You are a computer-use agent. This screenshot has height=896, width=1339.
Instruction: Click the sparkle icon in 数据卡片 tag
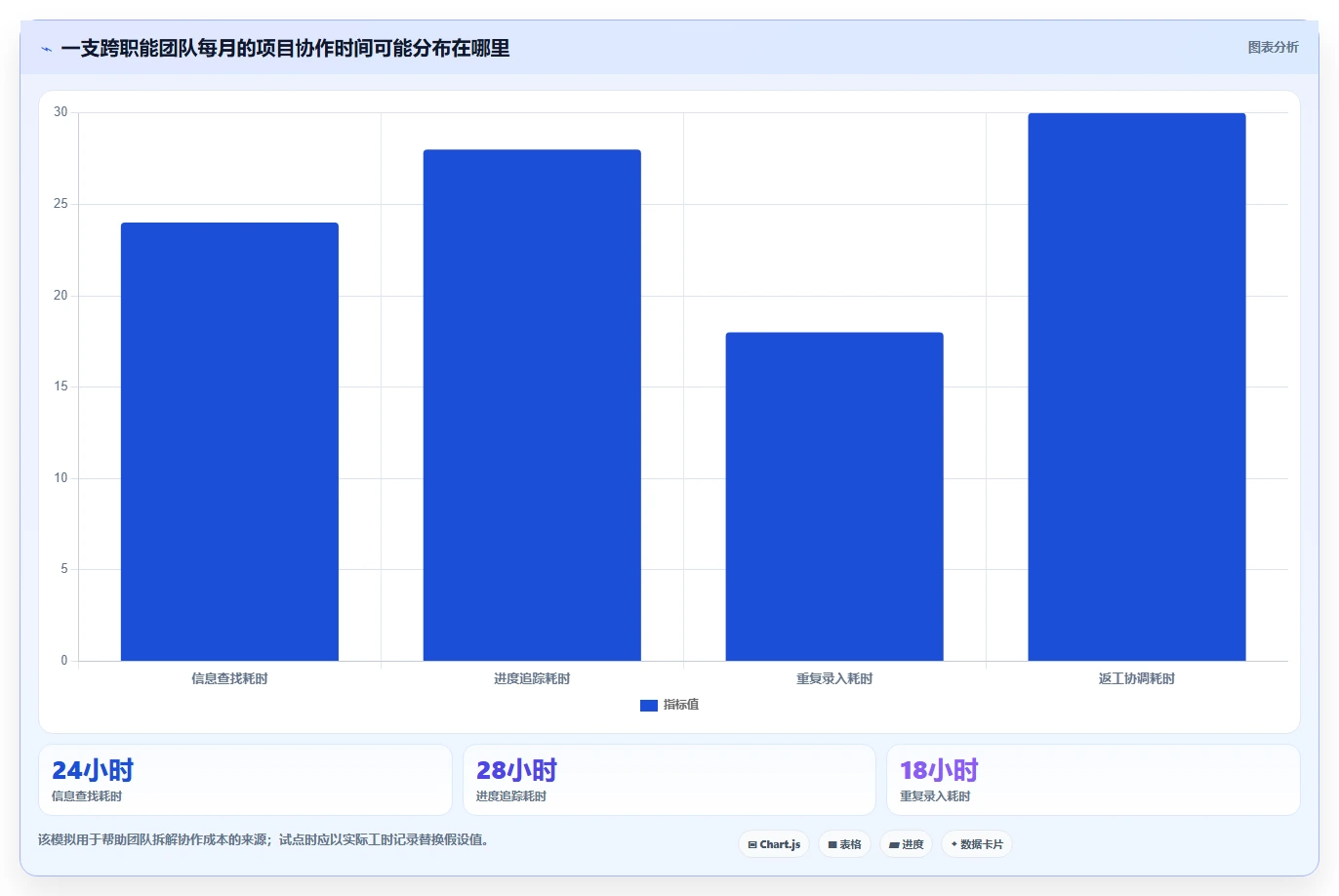click(954, 844)
